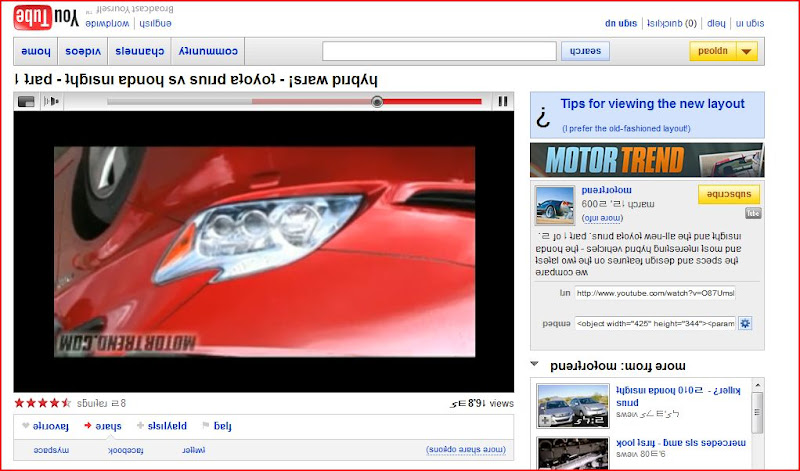Open the 'killer? - 2010 honda insight' title link
Viewport: 800px width, 471px height.
pos(678,396)
